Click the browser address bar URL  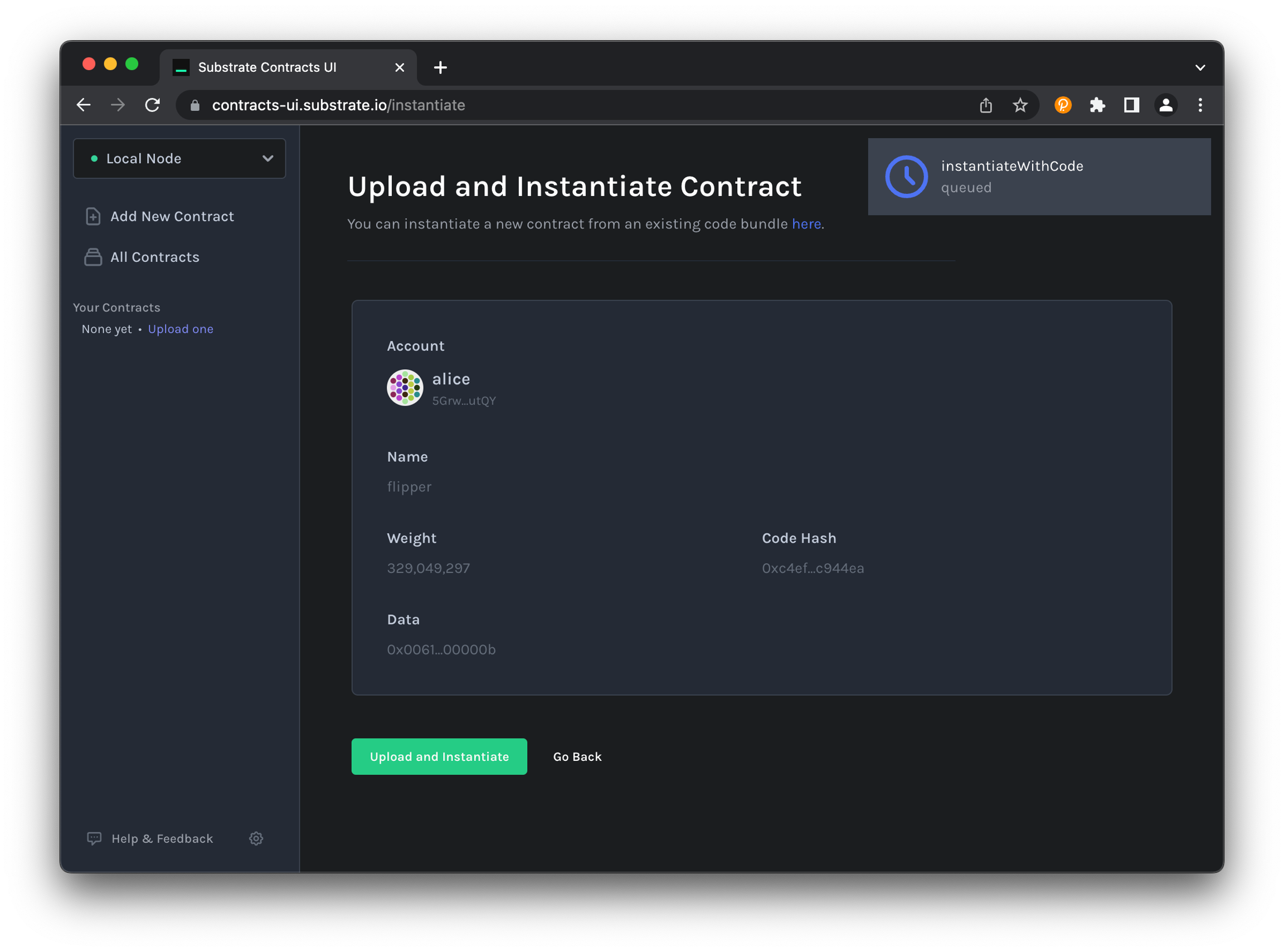pyautogui.click(x=338, y=105)
